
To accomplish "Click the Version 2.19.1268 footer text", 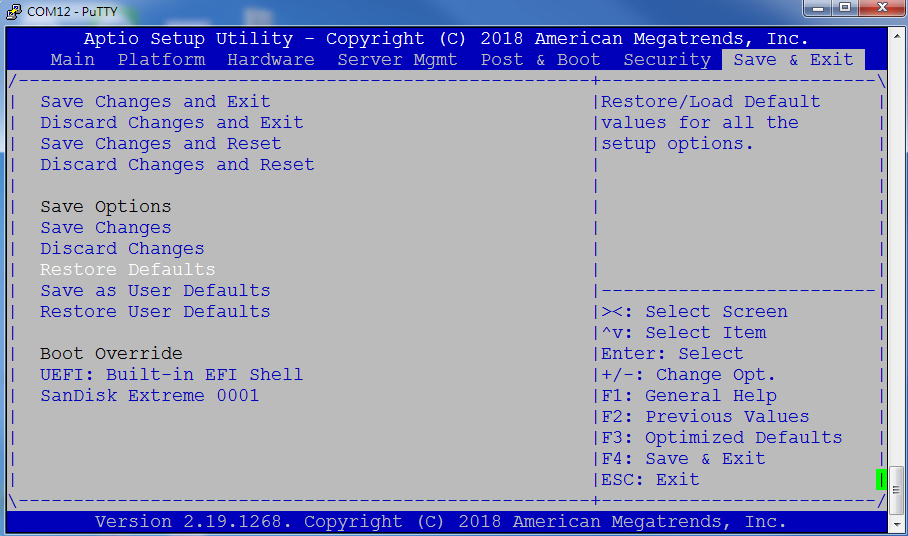I will pyautogui.click(x=440, y=522).
